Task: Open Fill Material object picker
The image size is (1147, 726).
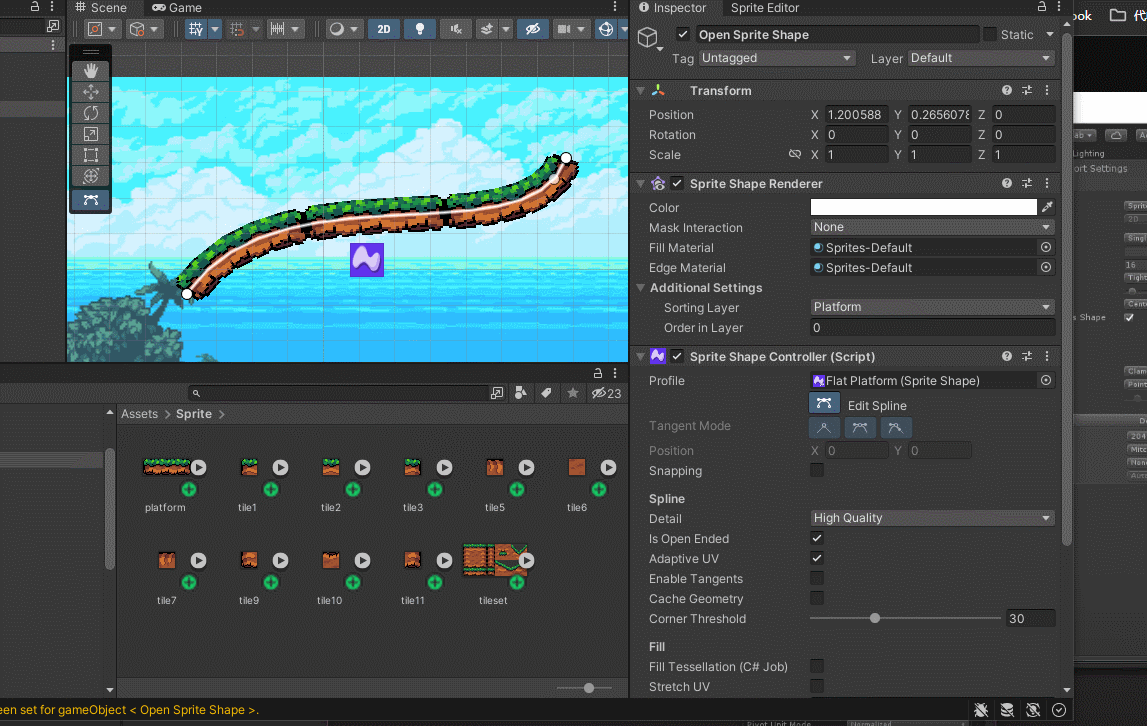Action: click(1046, 247)
